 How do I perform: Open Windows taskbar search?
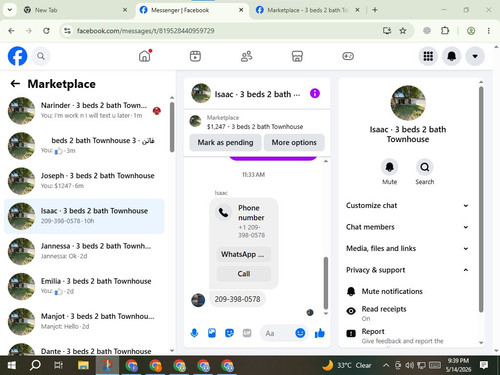pos(35,366)
